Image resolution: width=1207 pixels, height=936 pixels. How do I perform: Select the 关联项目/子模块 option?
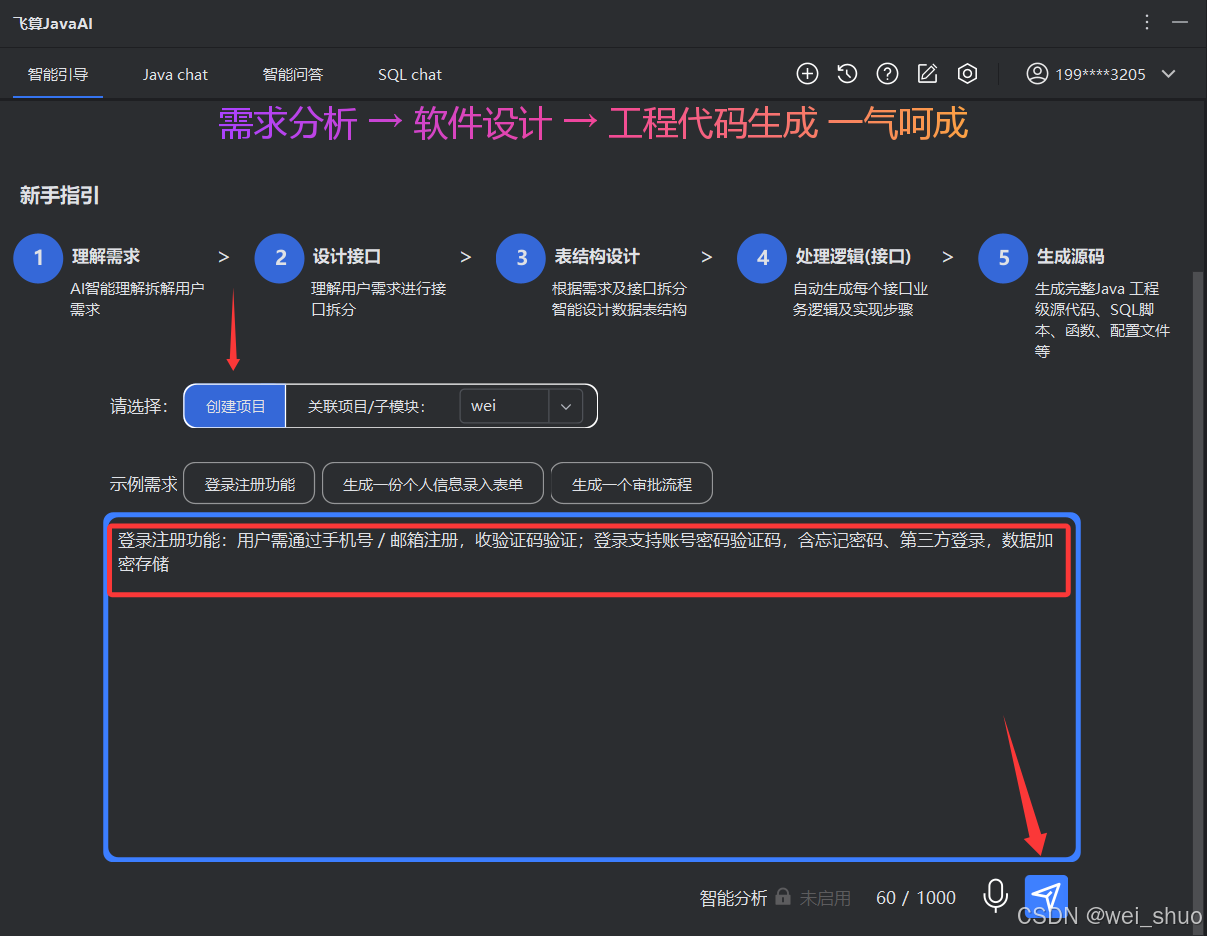(367, 406)
